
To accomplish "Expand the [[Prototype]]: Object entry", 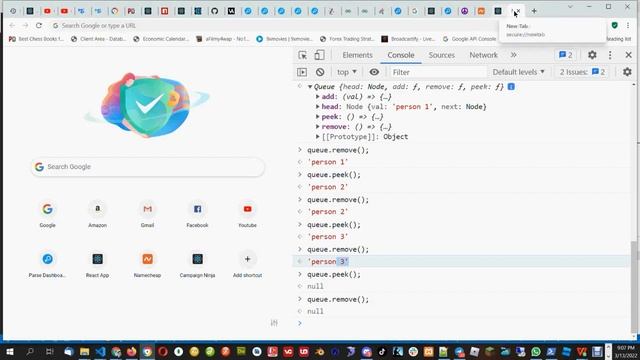I will click(x=318, y=137).
